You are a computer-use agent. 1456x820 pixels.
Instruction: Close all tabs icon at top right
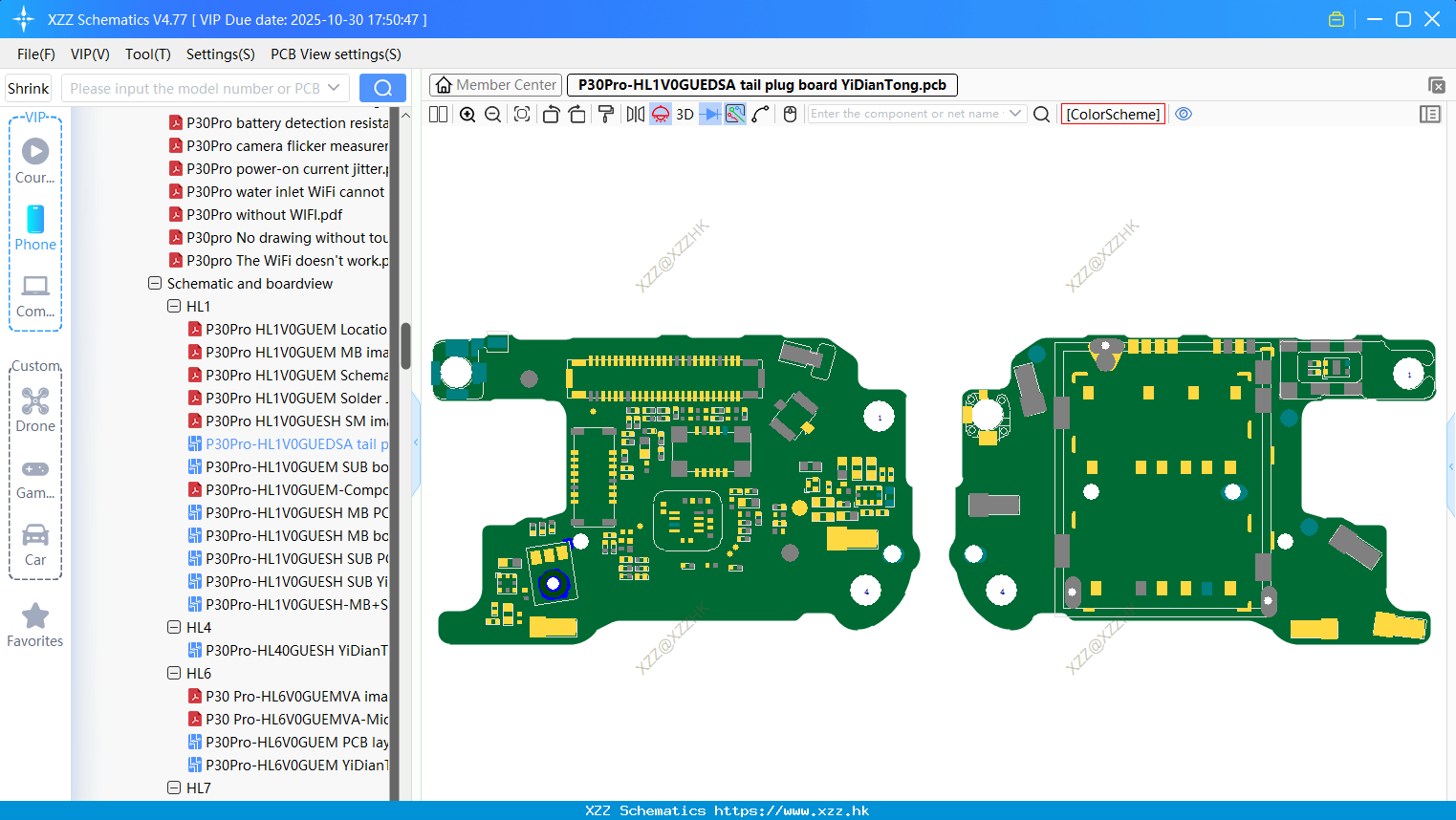tap(1436, 85)
